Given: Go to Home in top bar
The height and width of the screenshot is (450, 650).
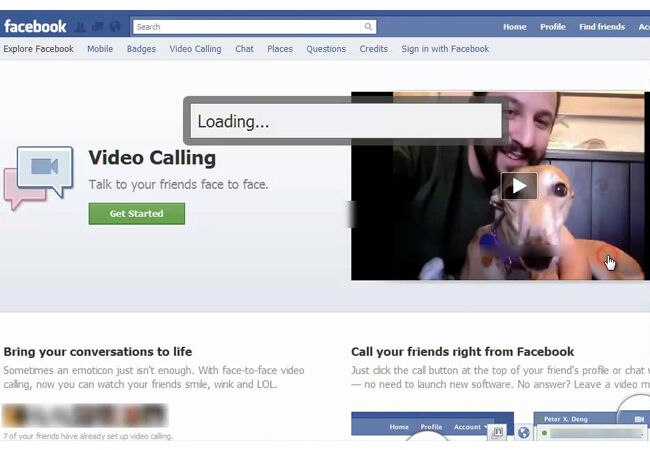Looking at the screenshot, I should coord(514,27).
